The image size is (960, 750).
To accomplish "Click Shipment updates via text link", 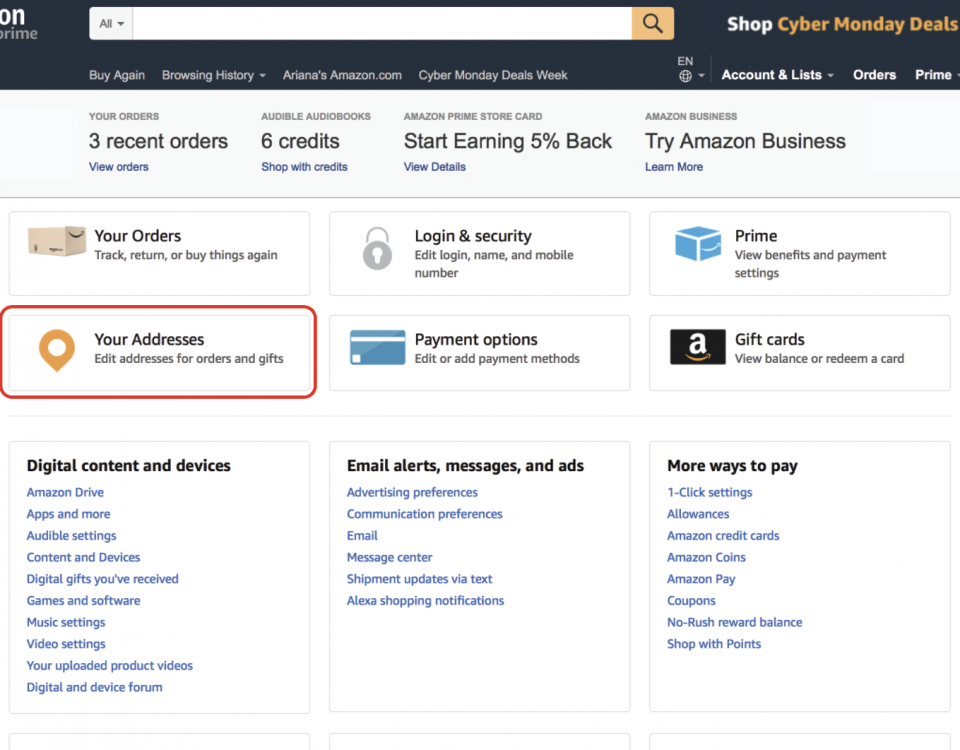I will 419,579.
